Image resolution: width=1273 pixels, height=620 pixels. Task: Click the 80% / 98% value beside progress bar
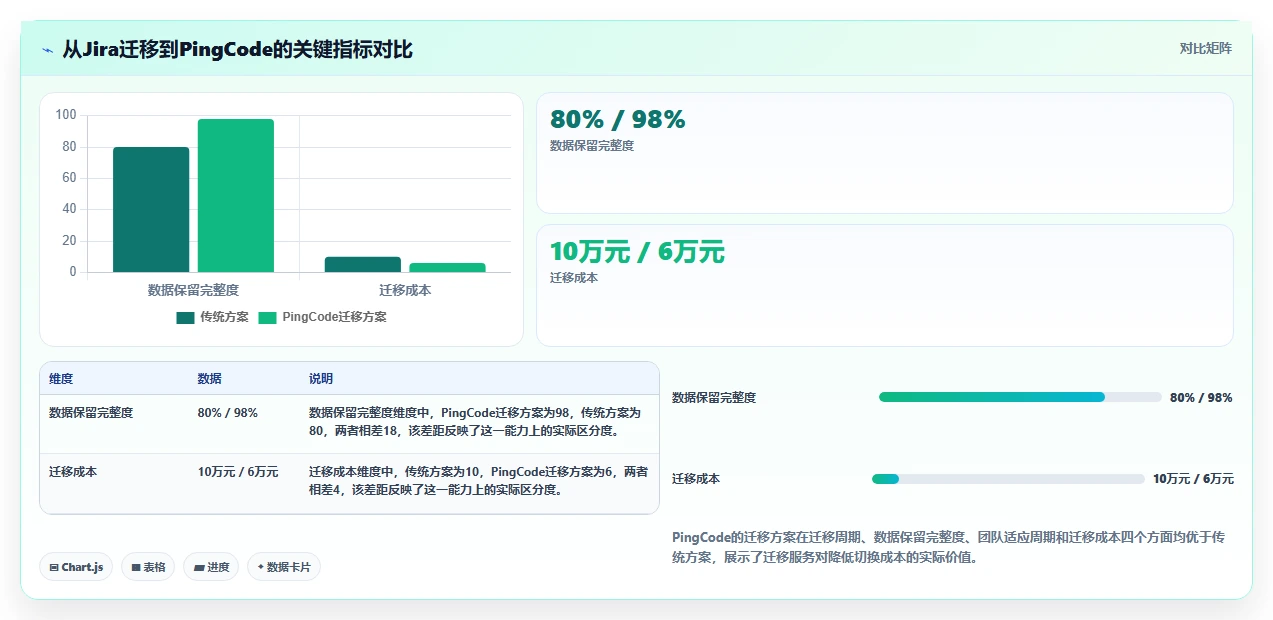click(x=1201, y=397)
